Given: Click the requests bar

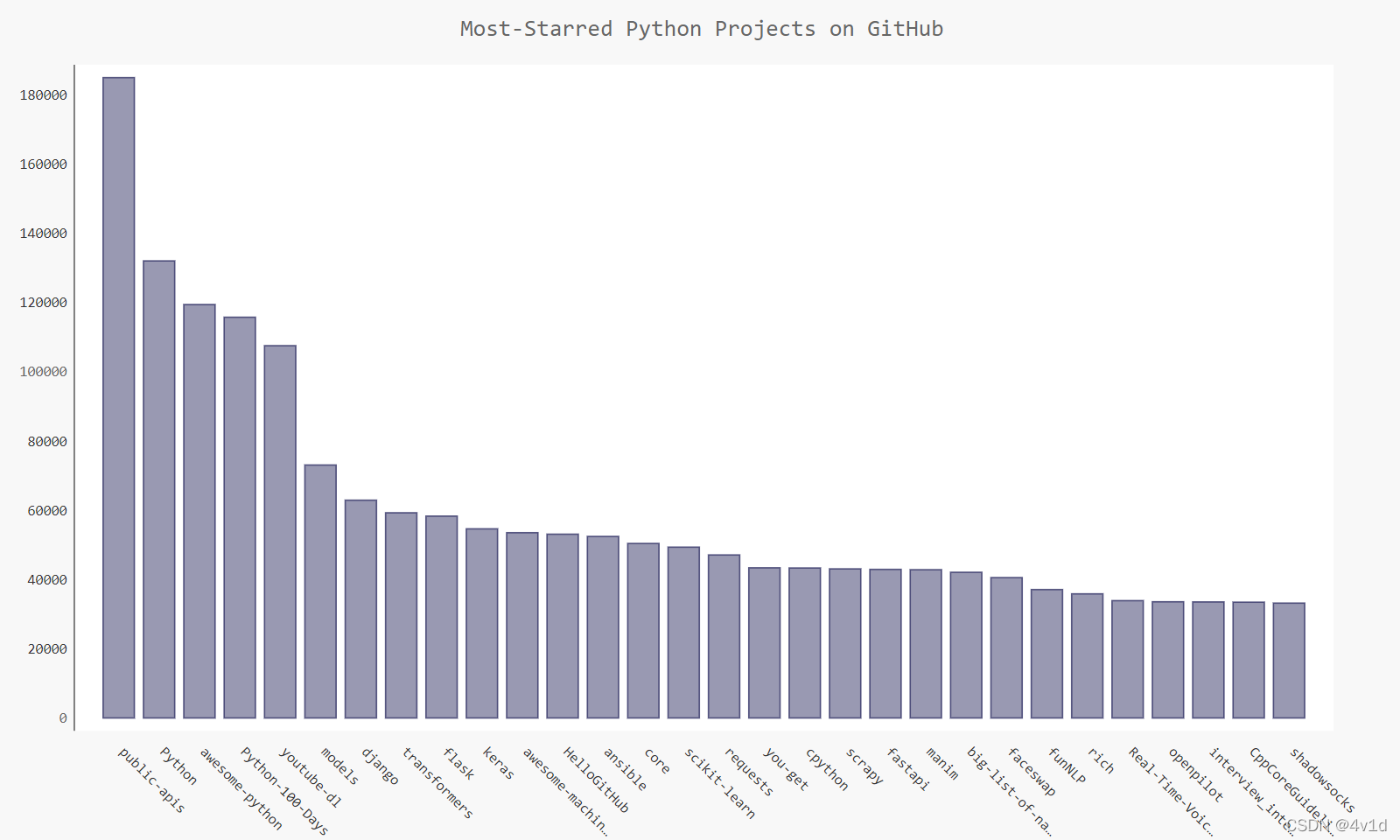Looking at the screenshot, I should click(724, 636).
